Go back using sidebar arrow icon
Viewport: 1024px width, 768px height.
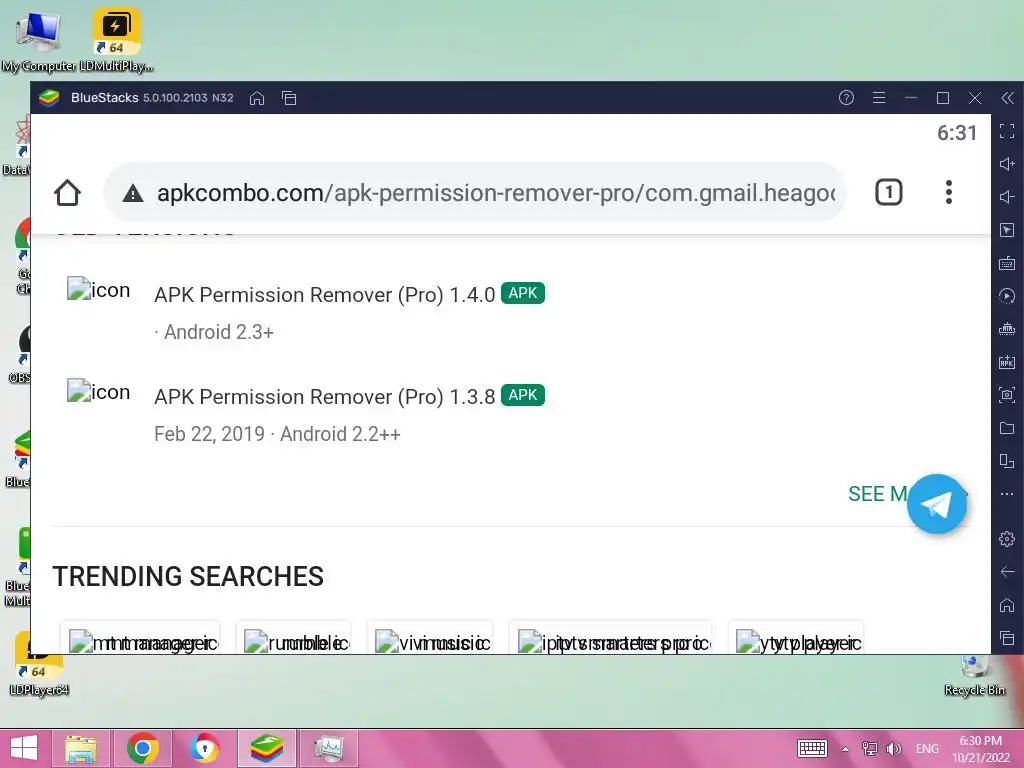pyautogui.click(x=1007, y=572)
